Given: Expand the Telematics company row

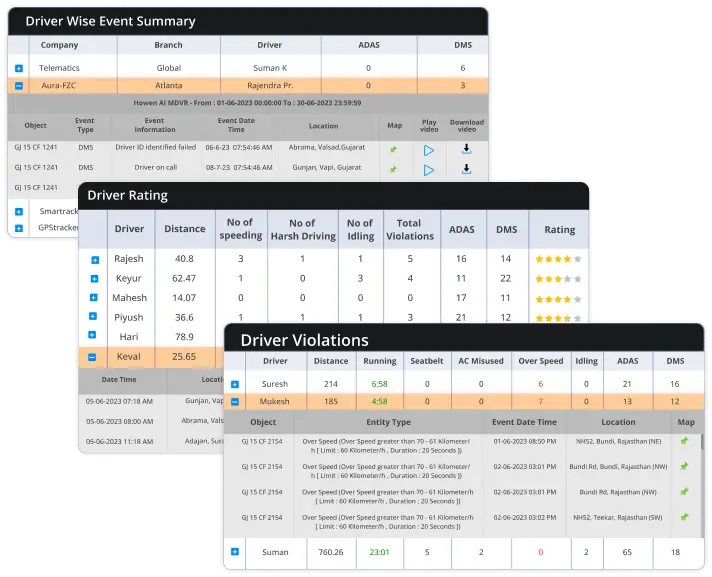Looking at the screenshot, I should point(19,69).
